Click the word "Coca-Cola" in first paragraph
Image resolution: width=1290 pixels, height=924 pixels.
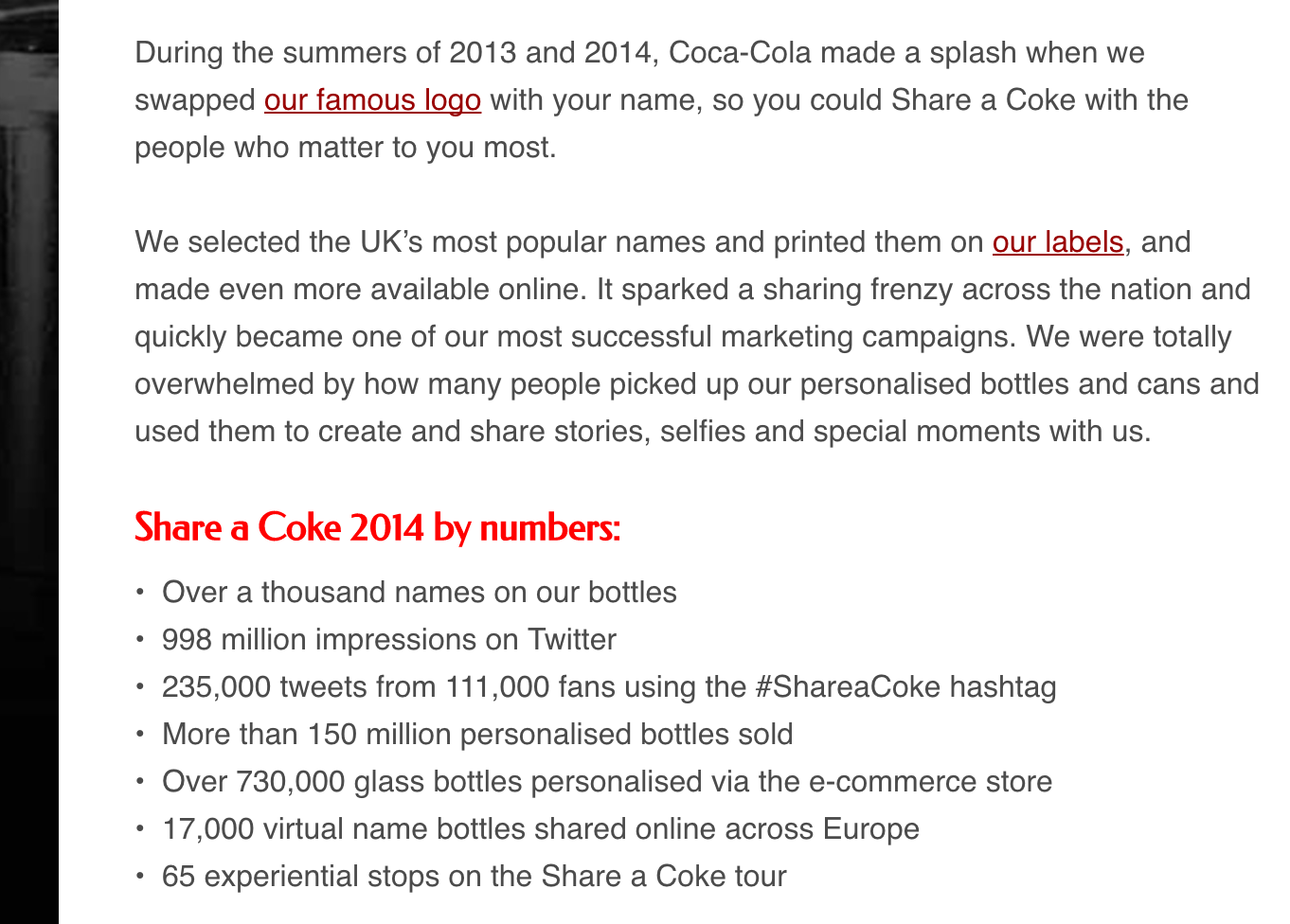(x=740, y=53)
